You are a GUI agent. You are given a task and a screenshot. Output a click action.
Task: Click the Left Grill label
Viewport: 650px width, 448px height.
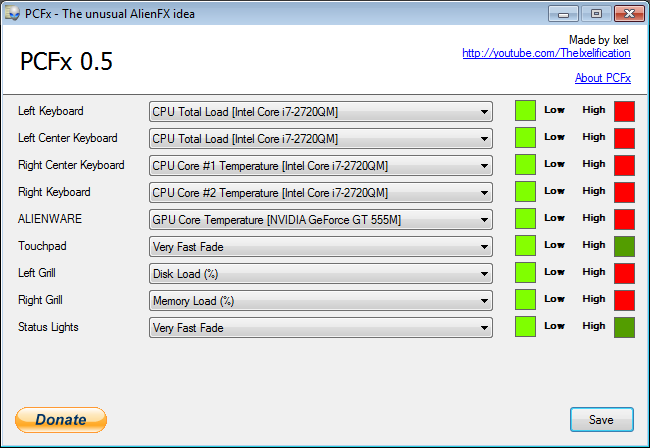coord(36,273)
